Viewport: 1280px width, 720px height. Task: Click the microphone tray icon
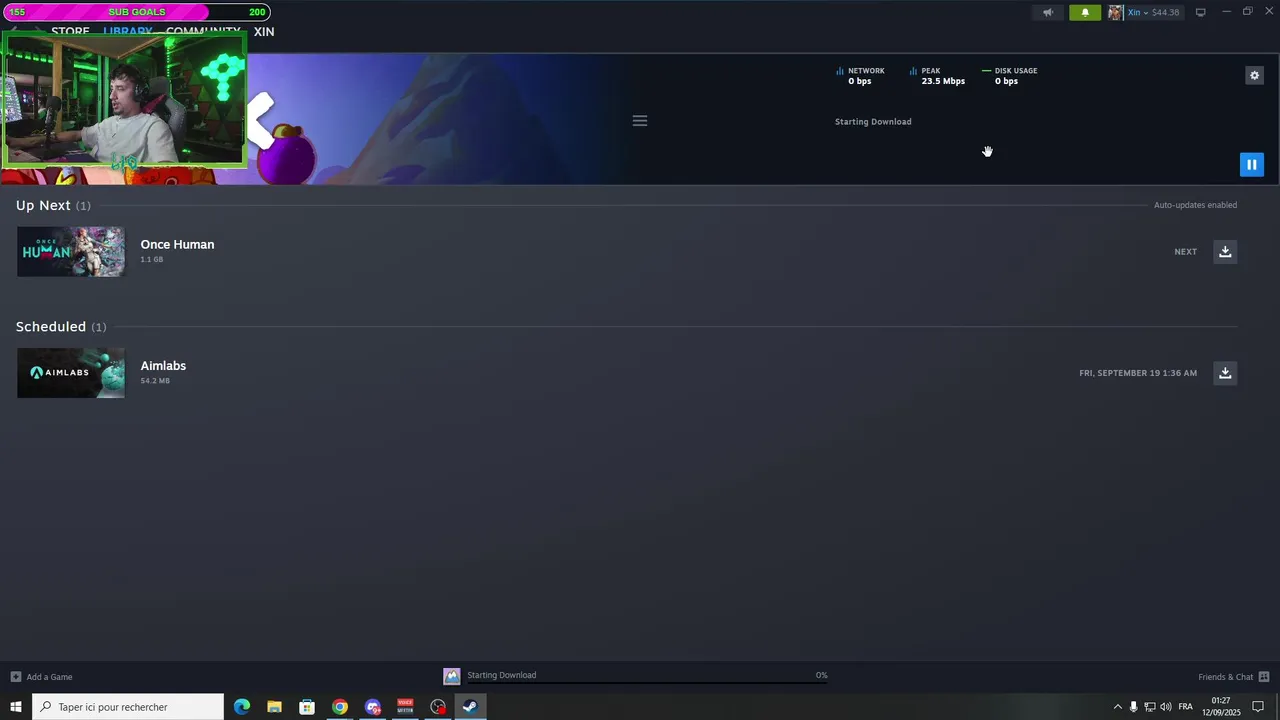[1133, 707]
